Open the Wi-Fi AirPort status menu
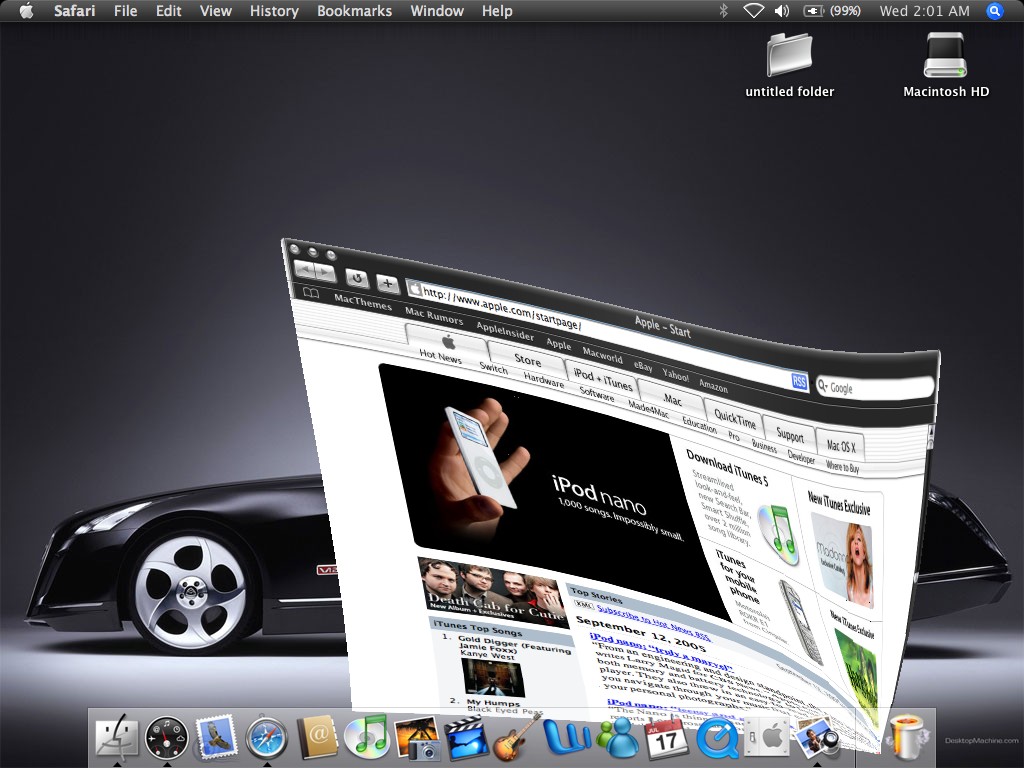 click(754, 11)
